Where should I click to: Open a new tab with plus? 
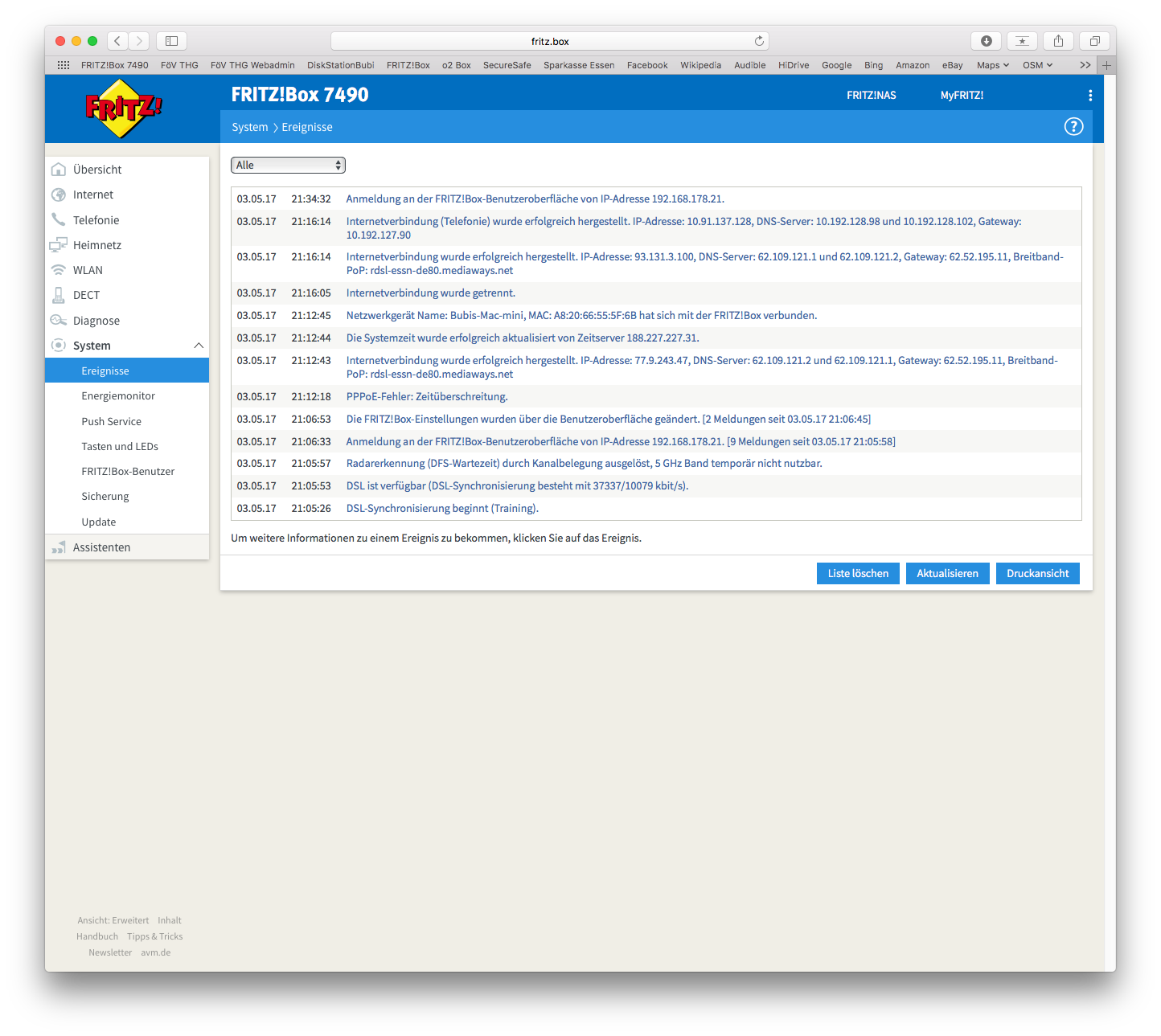coord(1106,65)
